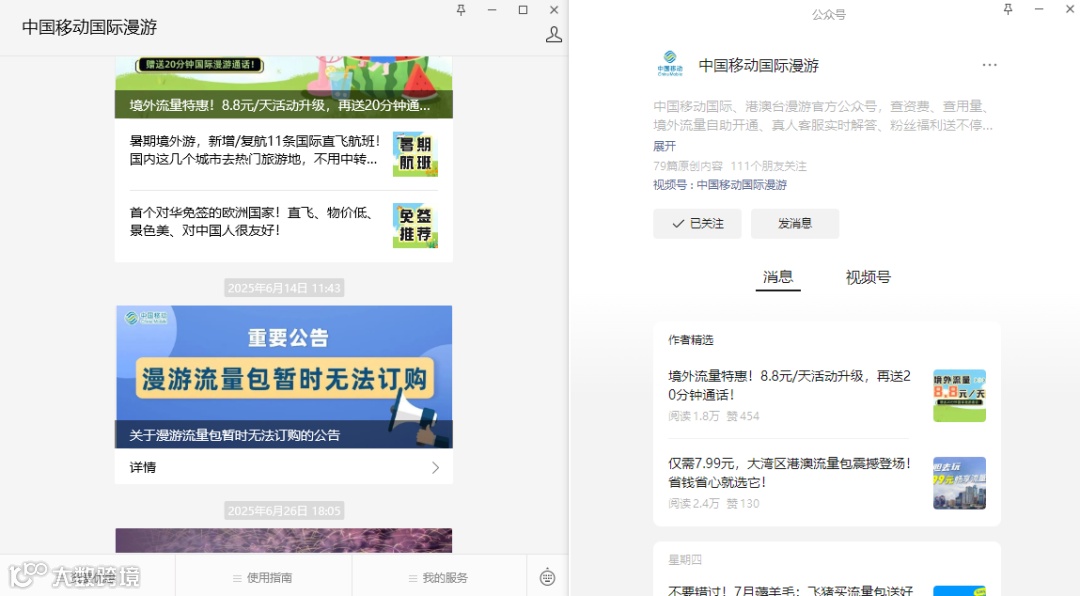Image resolution: width=1080 pixels, height=596 pixels.
Task: Click the 已关注 following button
Action: (697, 223)
